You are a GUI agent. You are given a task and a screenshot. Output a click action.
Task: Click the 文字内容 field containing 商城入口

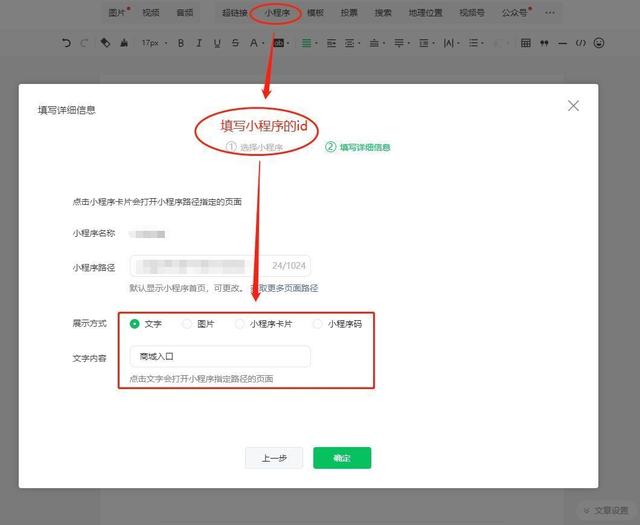tap(220, 356)
